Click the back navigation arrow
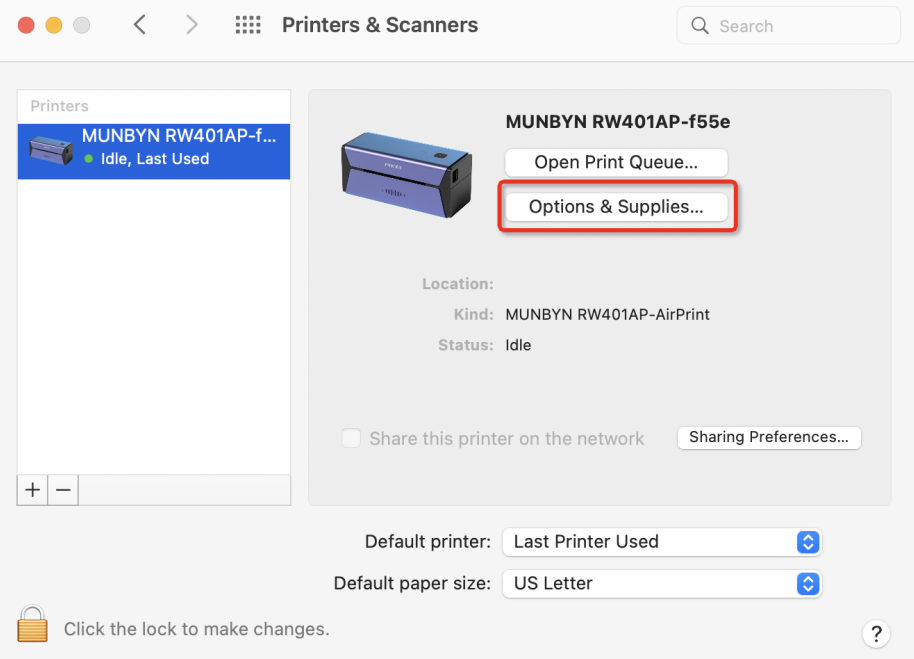 coord(139,25)
